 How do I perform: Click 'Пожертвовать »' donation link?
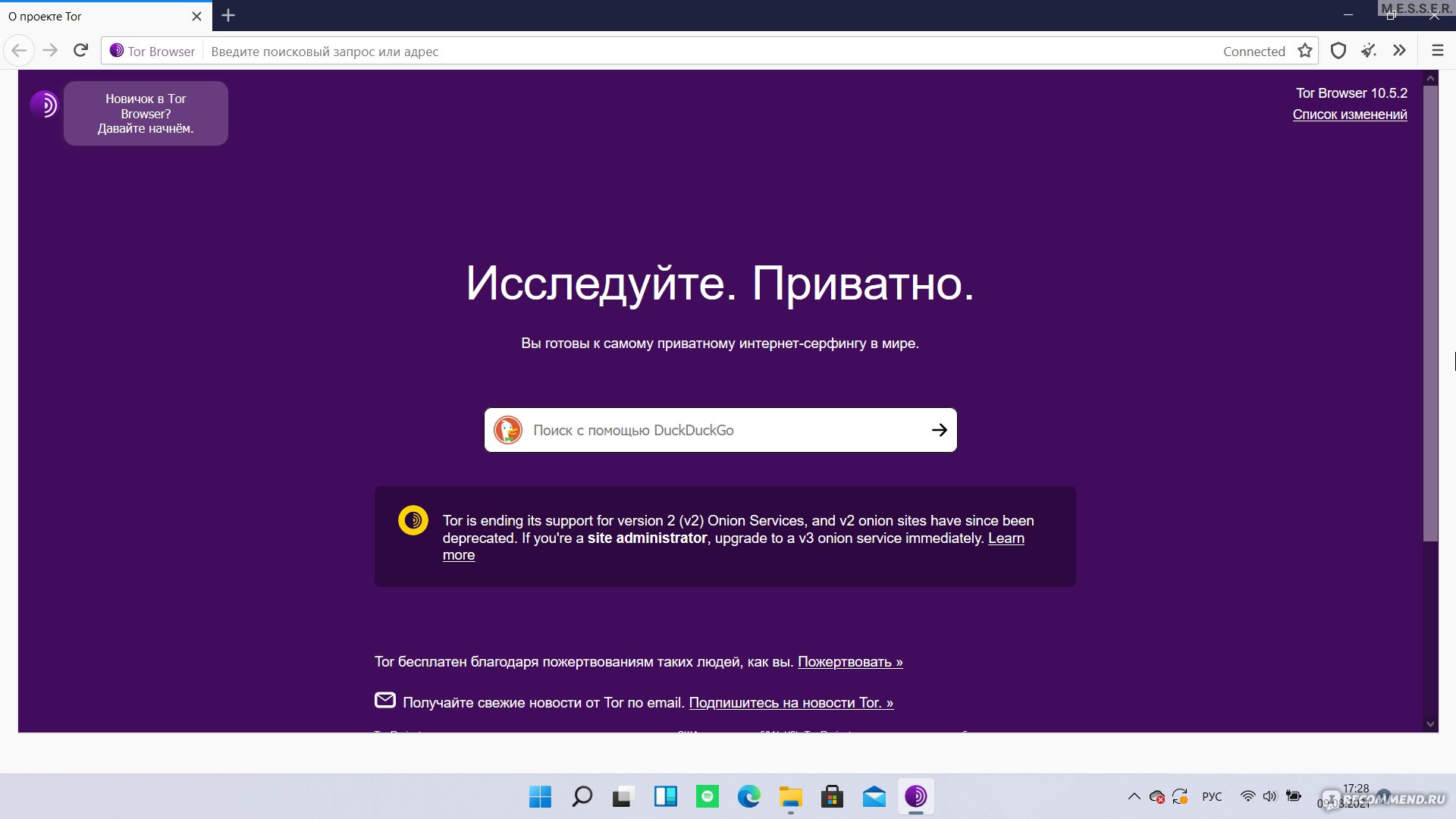coord(850,661)
